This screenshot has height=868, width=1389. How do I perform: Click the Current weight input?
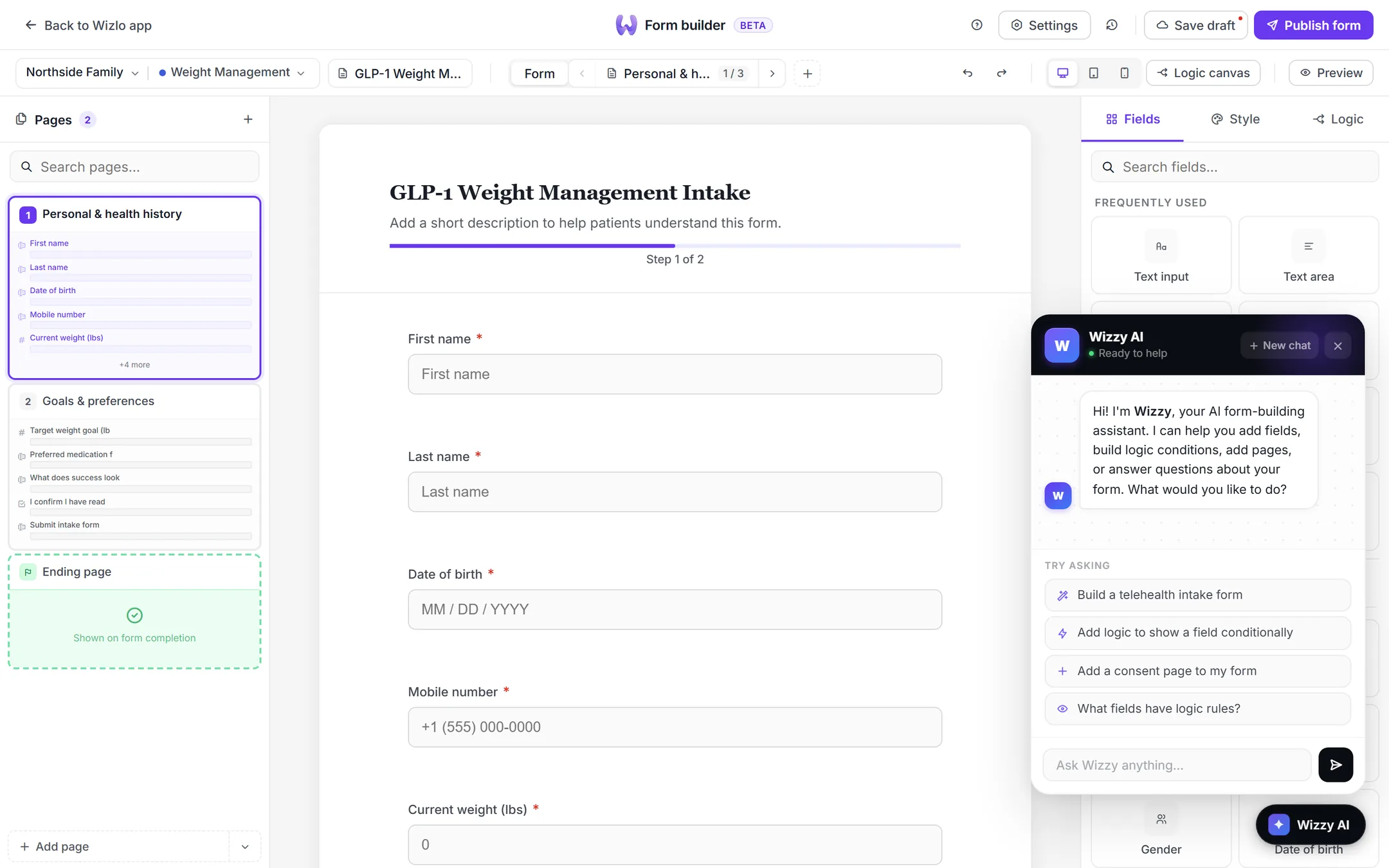coord(675,845)
